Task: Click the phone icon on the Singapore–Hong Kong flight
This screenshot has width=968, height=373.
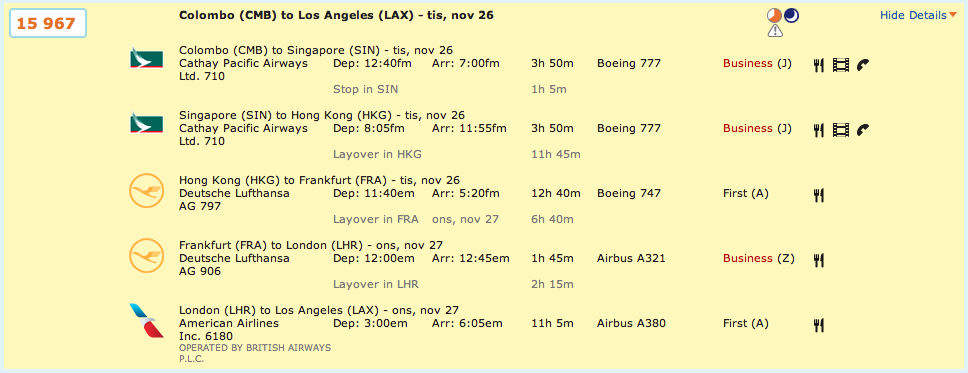Action: tap(863, 130)
